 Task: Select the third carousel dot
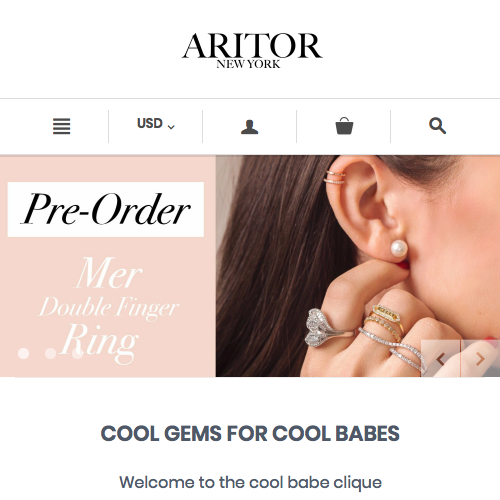pyautogui.click(x=77, y=353)
